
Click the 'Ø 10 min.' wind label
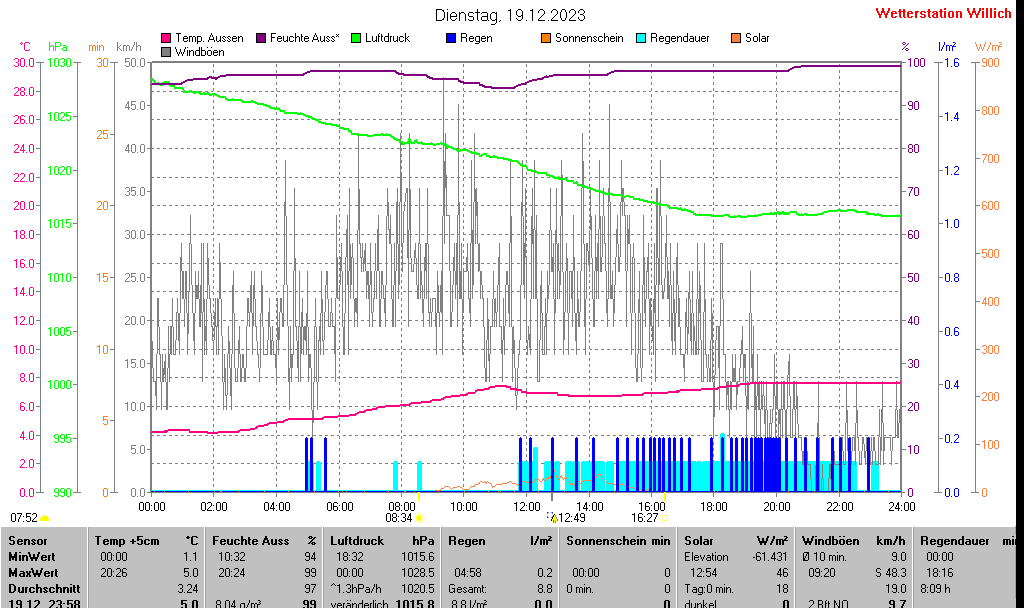(824, 557)
